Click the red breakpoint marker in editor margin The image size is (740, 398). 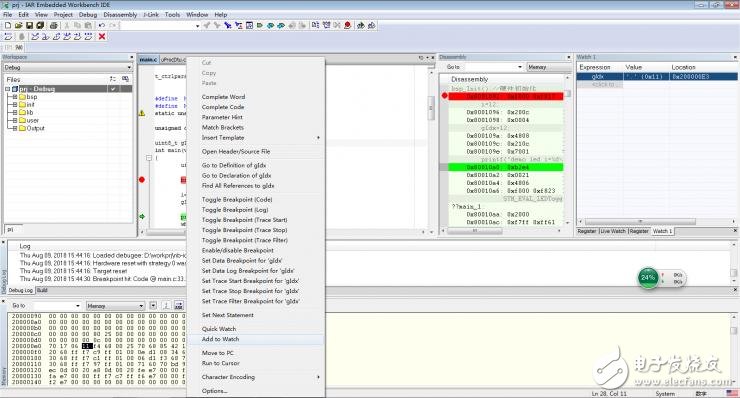click(x=142, y=179)
